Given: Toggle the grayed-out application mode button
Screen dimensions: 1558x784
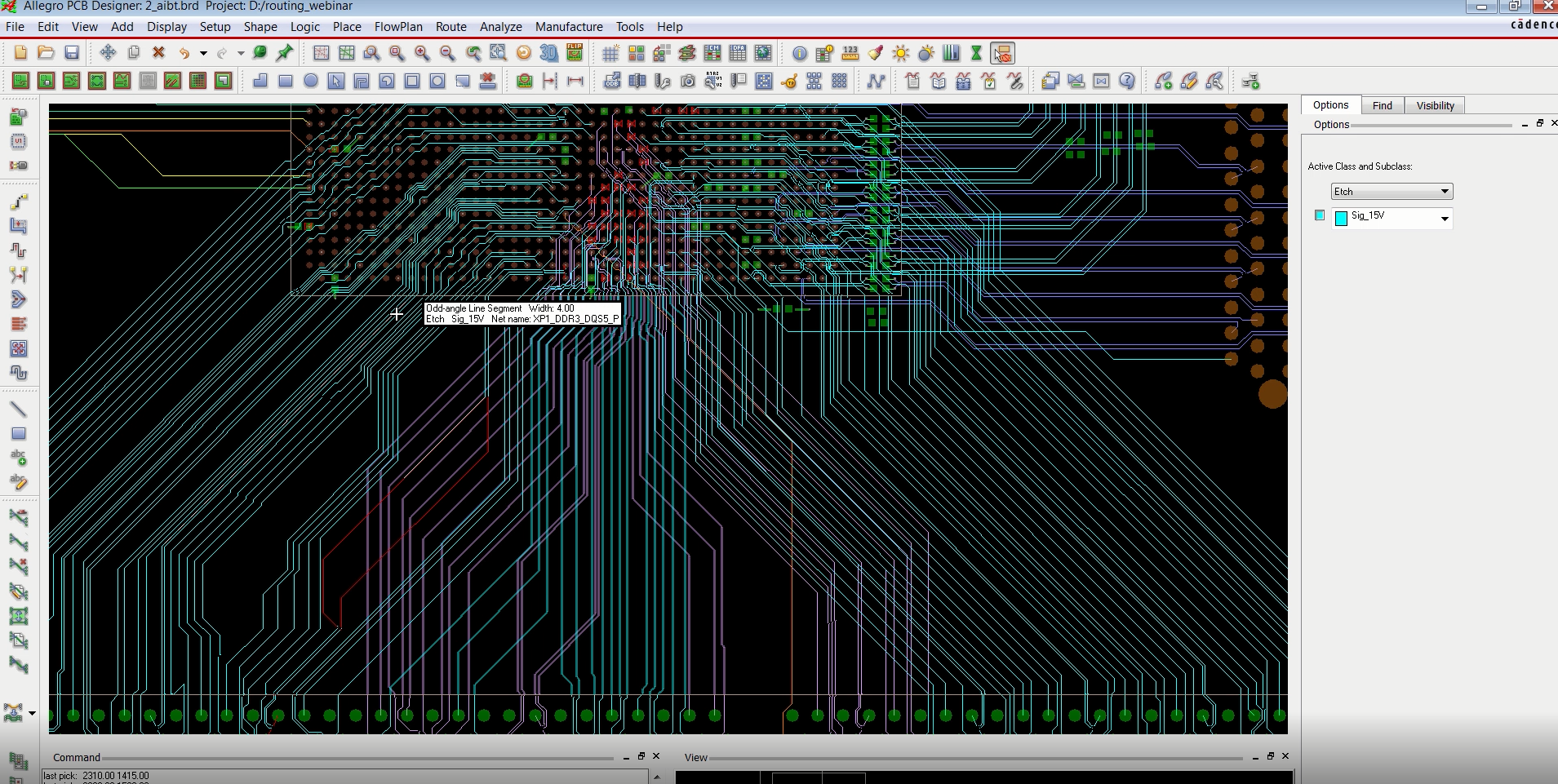Looking at the screenshot, I should click(148, 81).
